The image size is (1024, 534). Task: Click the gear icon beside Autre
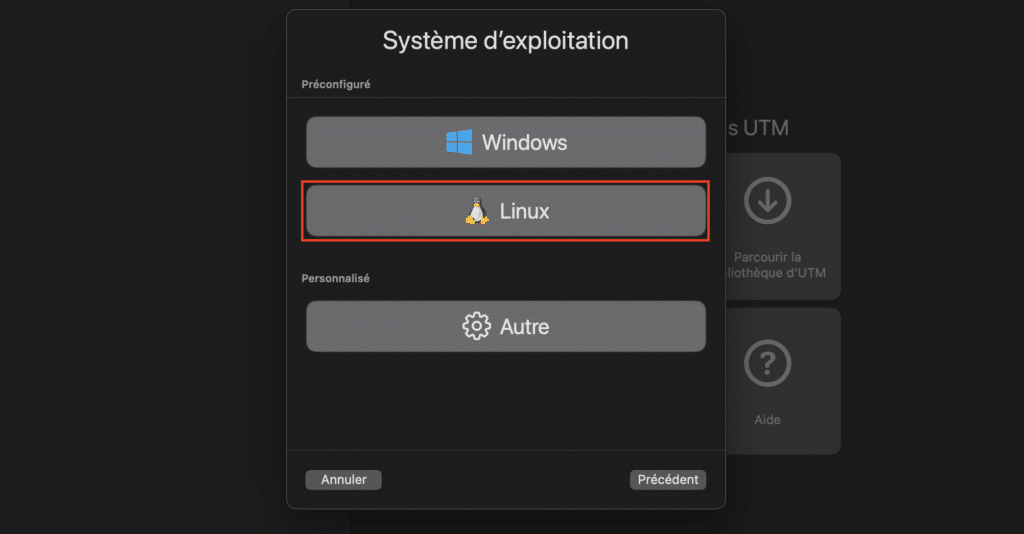(x=476, y=326)
